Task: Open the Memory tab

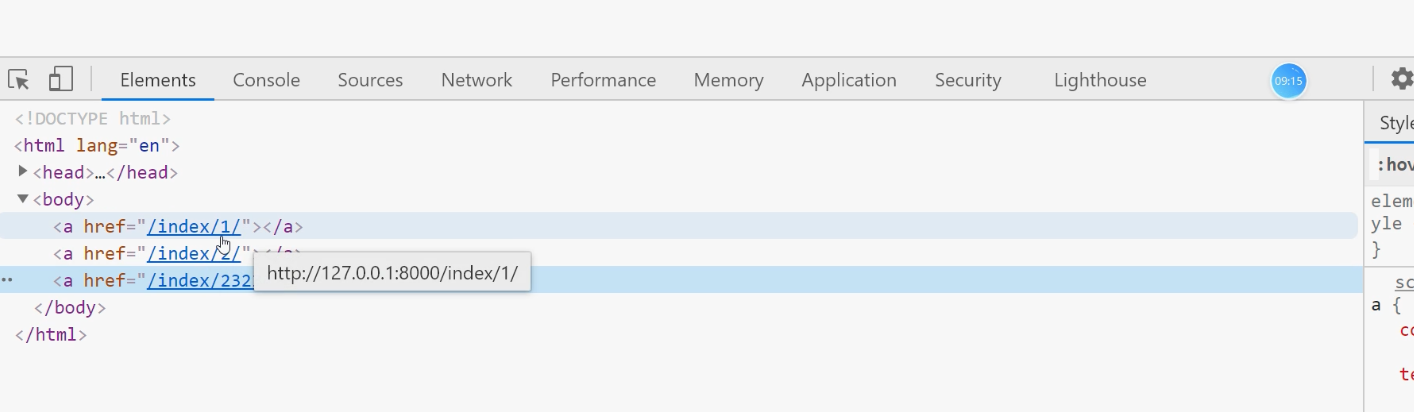Action: point(728,80)
